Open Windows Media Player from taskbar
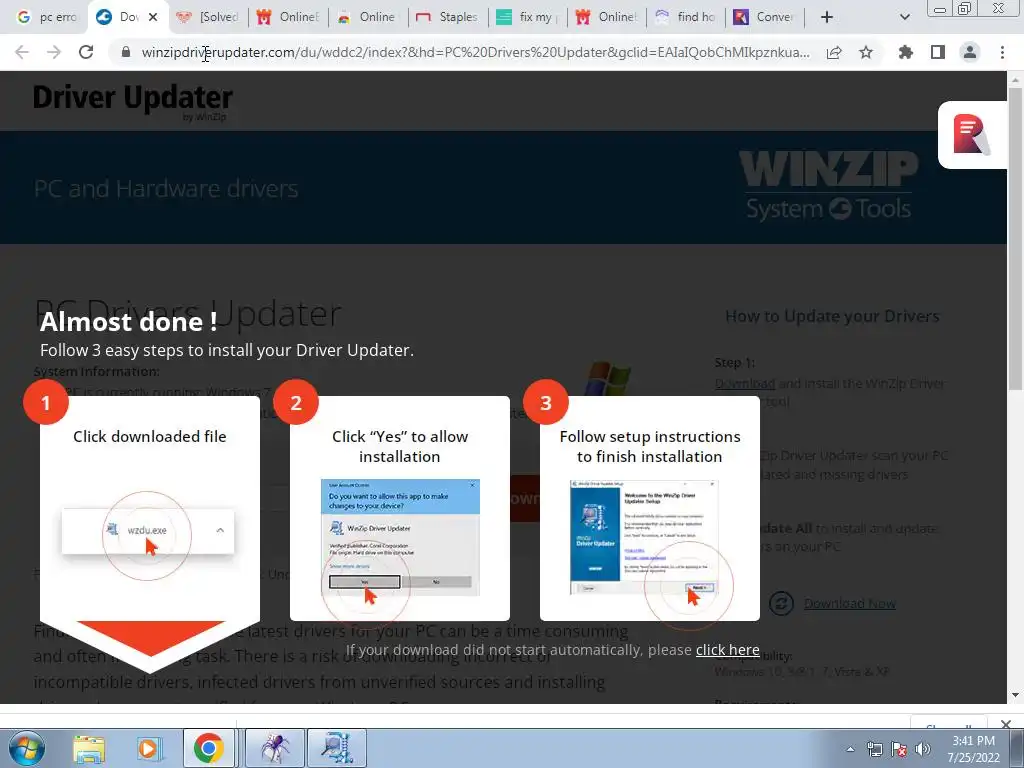The height and width of the screenshot is (768, 1024). [148, 748]
